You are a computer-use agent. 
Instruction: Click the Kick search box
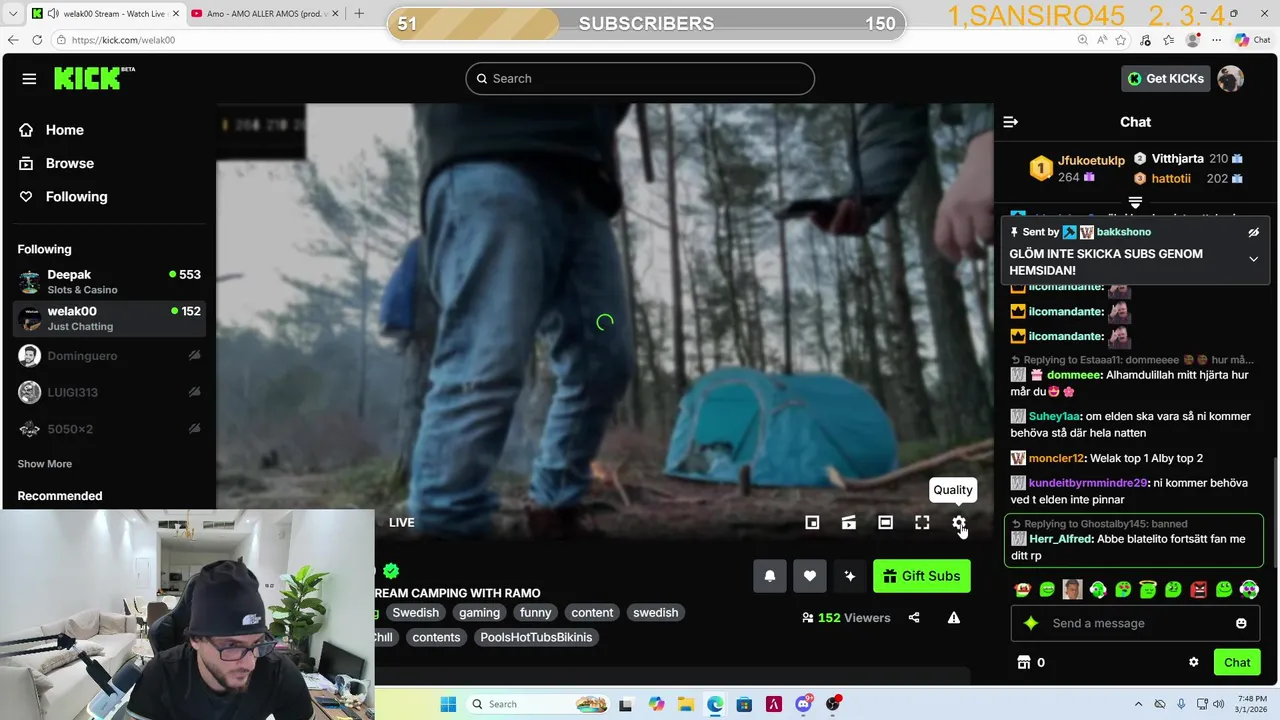tap(640, 78)
